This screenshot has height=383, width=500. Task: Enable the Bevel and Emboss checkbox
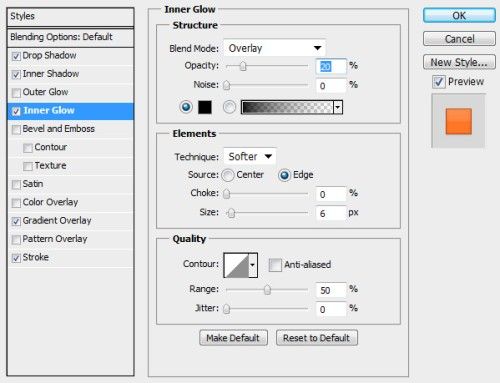pos(16,129)
